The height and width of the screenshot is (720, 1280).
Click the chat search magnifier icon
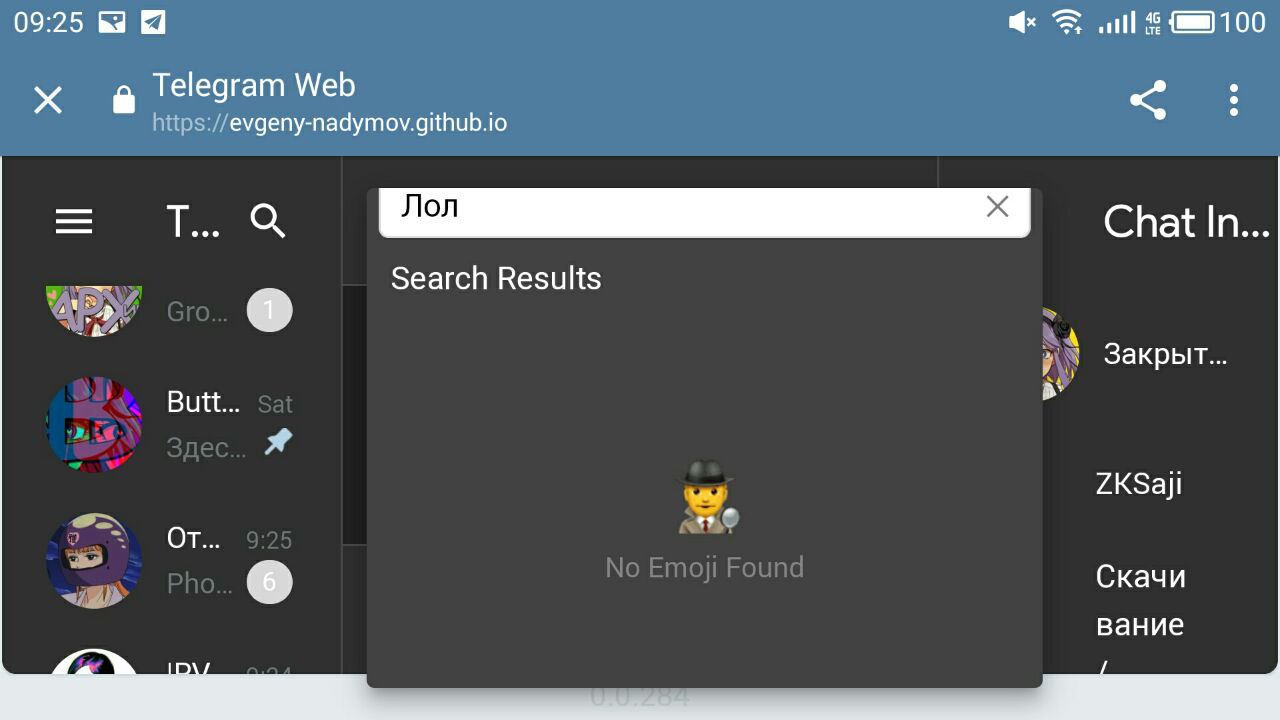[268, 221]
